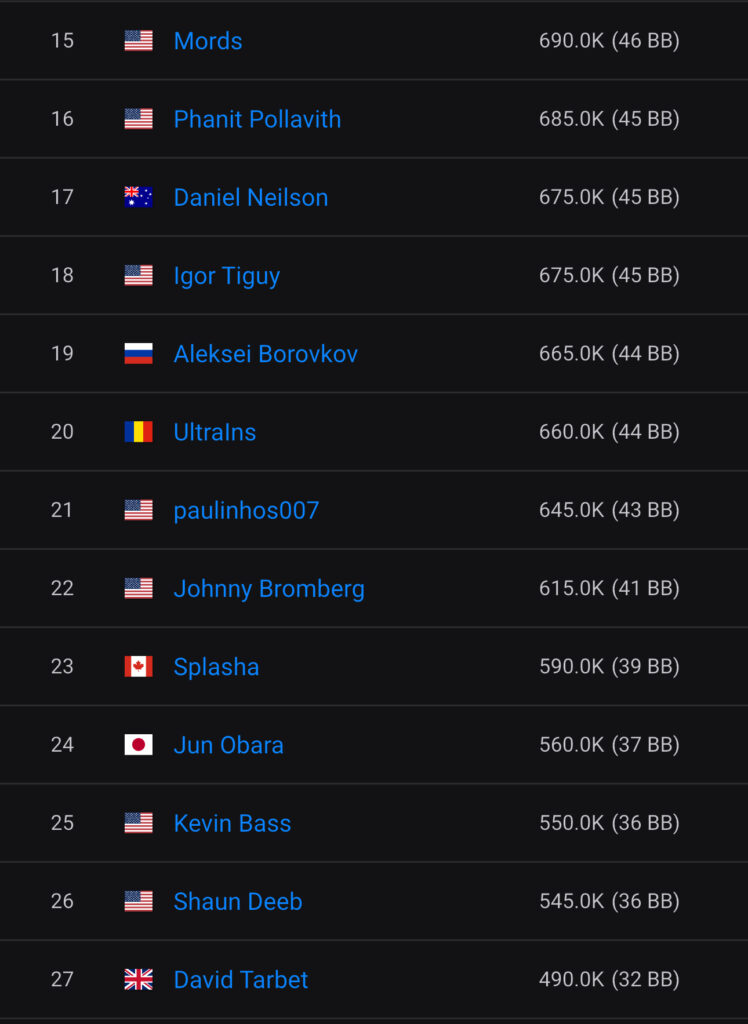View paulinhos007's player profile

click(x=246, y=510)
